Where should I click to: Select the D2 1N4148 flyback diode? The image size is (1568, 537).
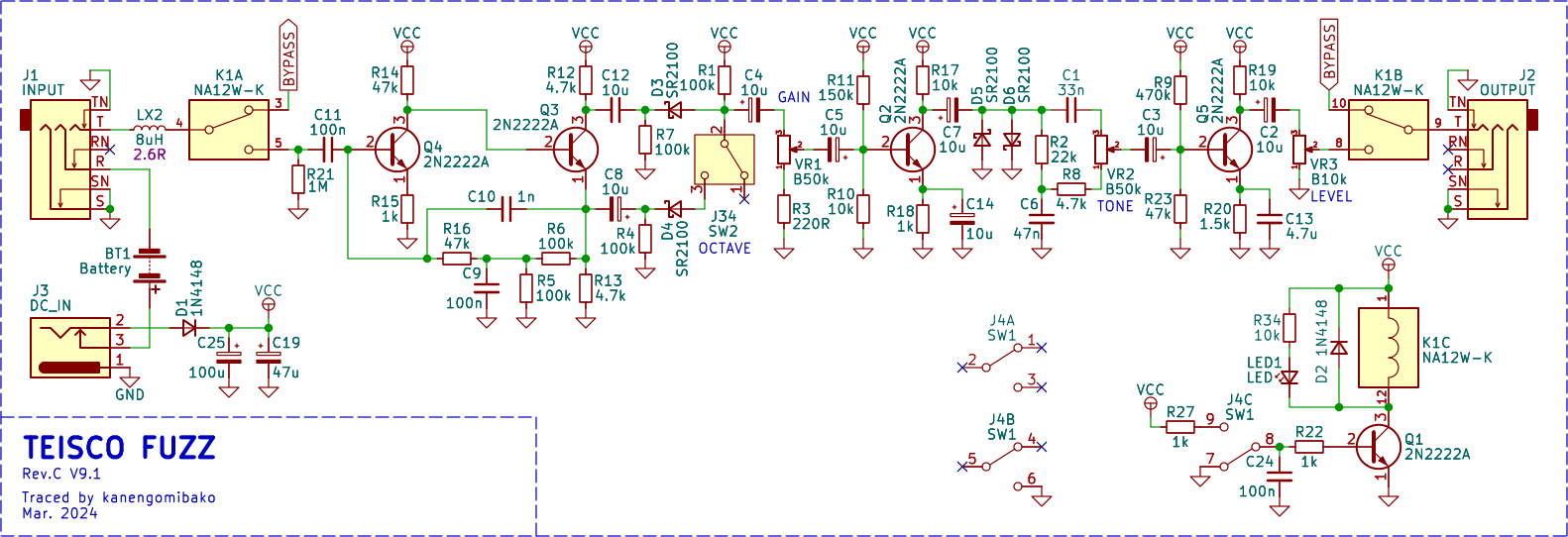click(1339, 347)
